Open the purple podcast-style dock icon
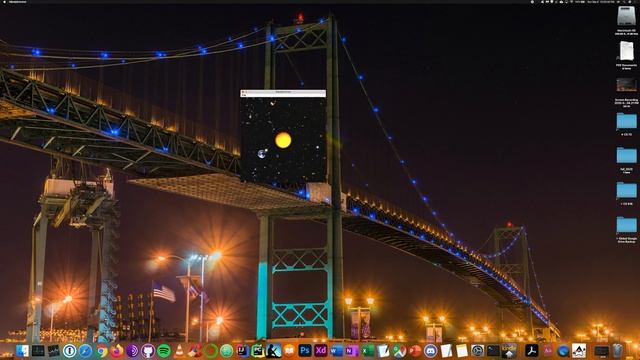The height and width of the screenshot is (360, 640). pyautogui.click(x=132, y=351)
